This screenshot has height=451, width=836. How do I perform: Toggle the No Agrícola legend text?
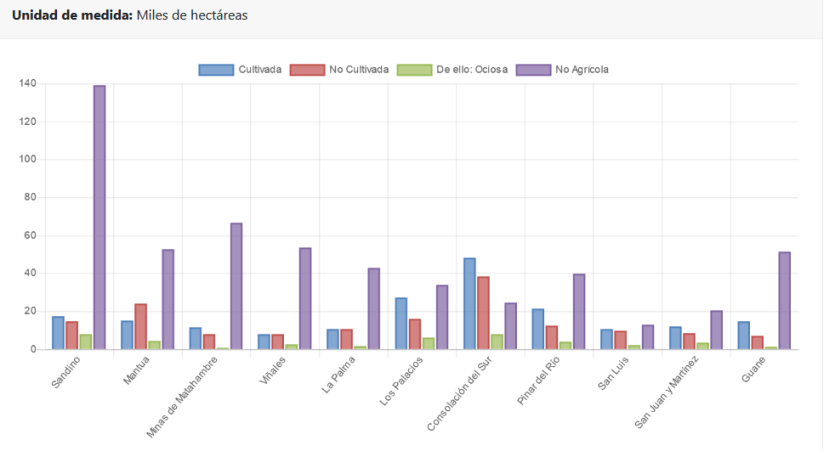(x=582, y=70)
